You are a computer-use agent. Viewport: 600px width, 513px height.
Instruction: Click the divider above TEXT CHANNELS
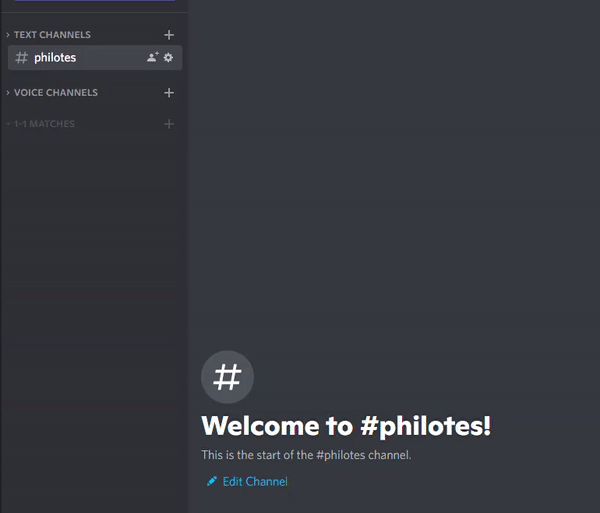click(95, 13)
